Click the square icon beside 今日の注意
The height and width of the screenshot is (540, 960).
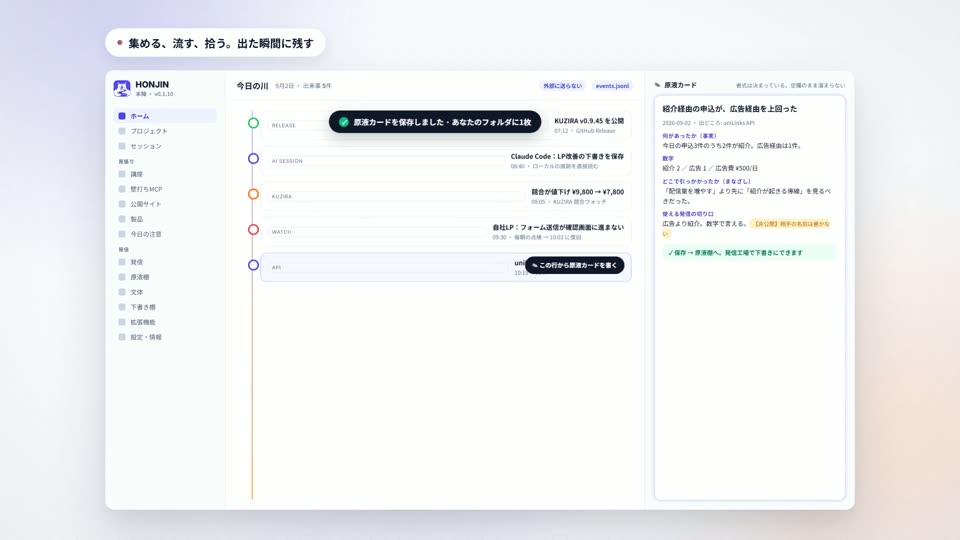pos(122,234)
